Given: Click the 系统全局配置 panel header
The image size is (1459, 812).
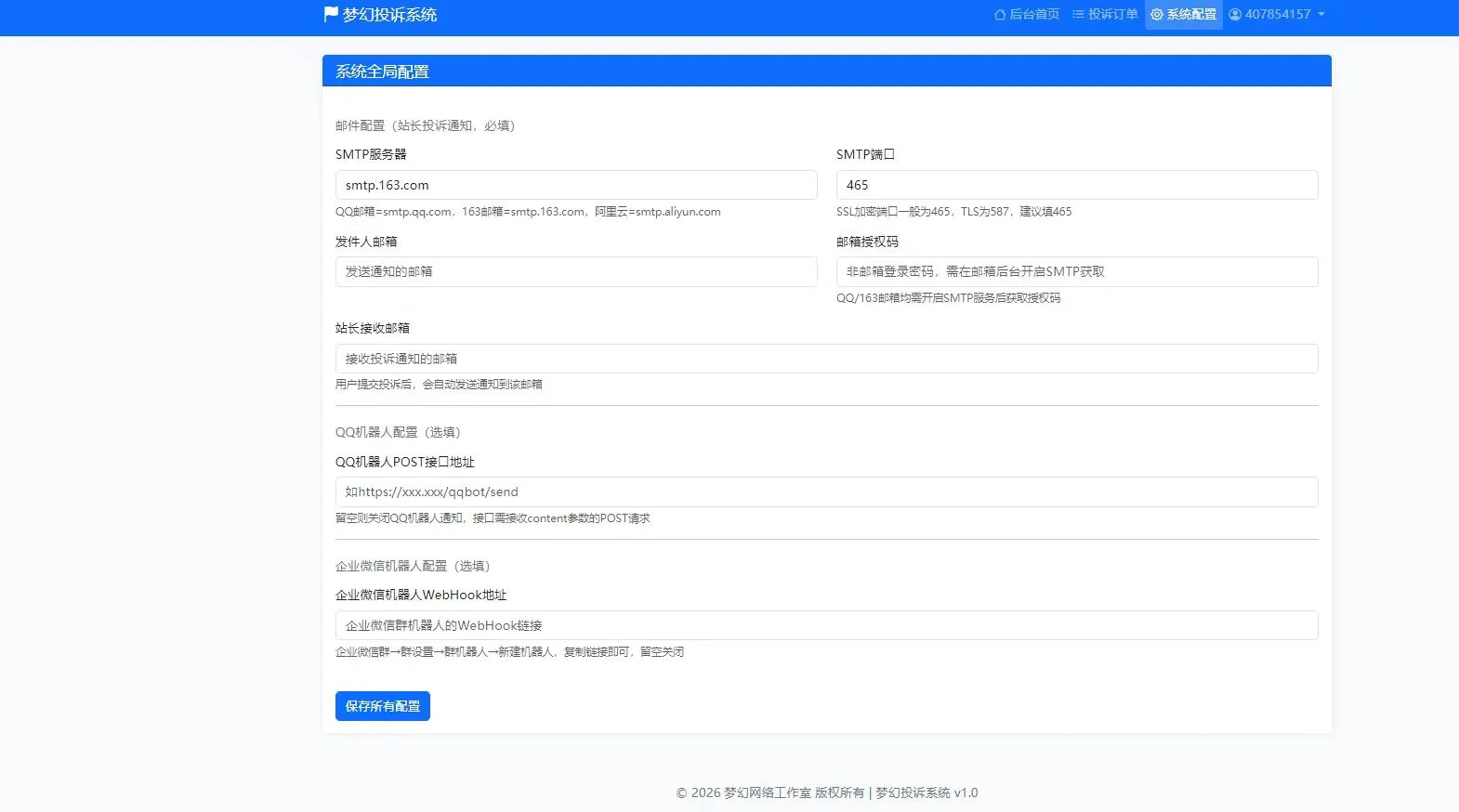Looking at the screenshot, I should [x=826, y=72].
